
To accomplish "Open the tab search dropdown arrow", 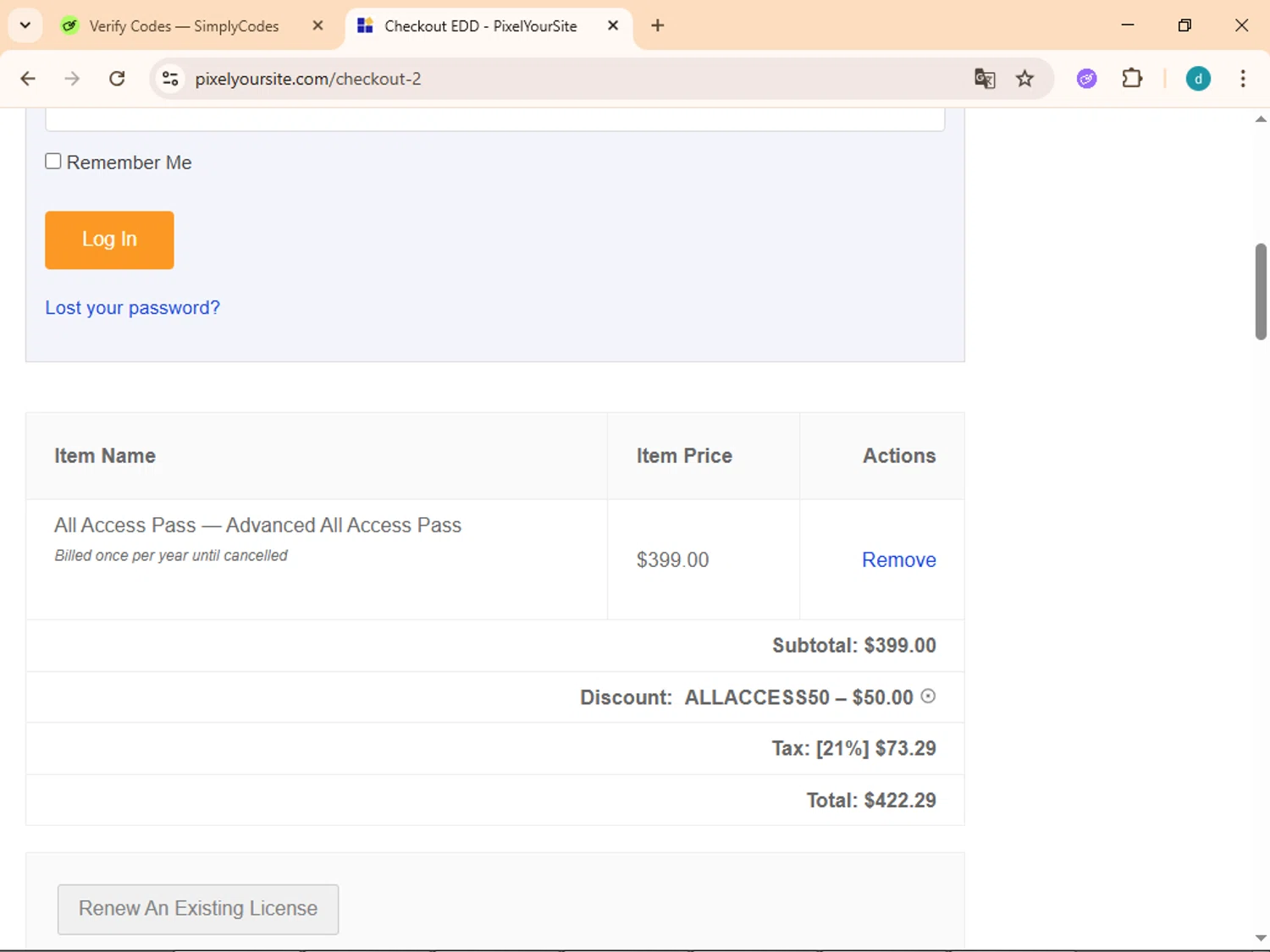I will 25,25.
